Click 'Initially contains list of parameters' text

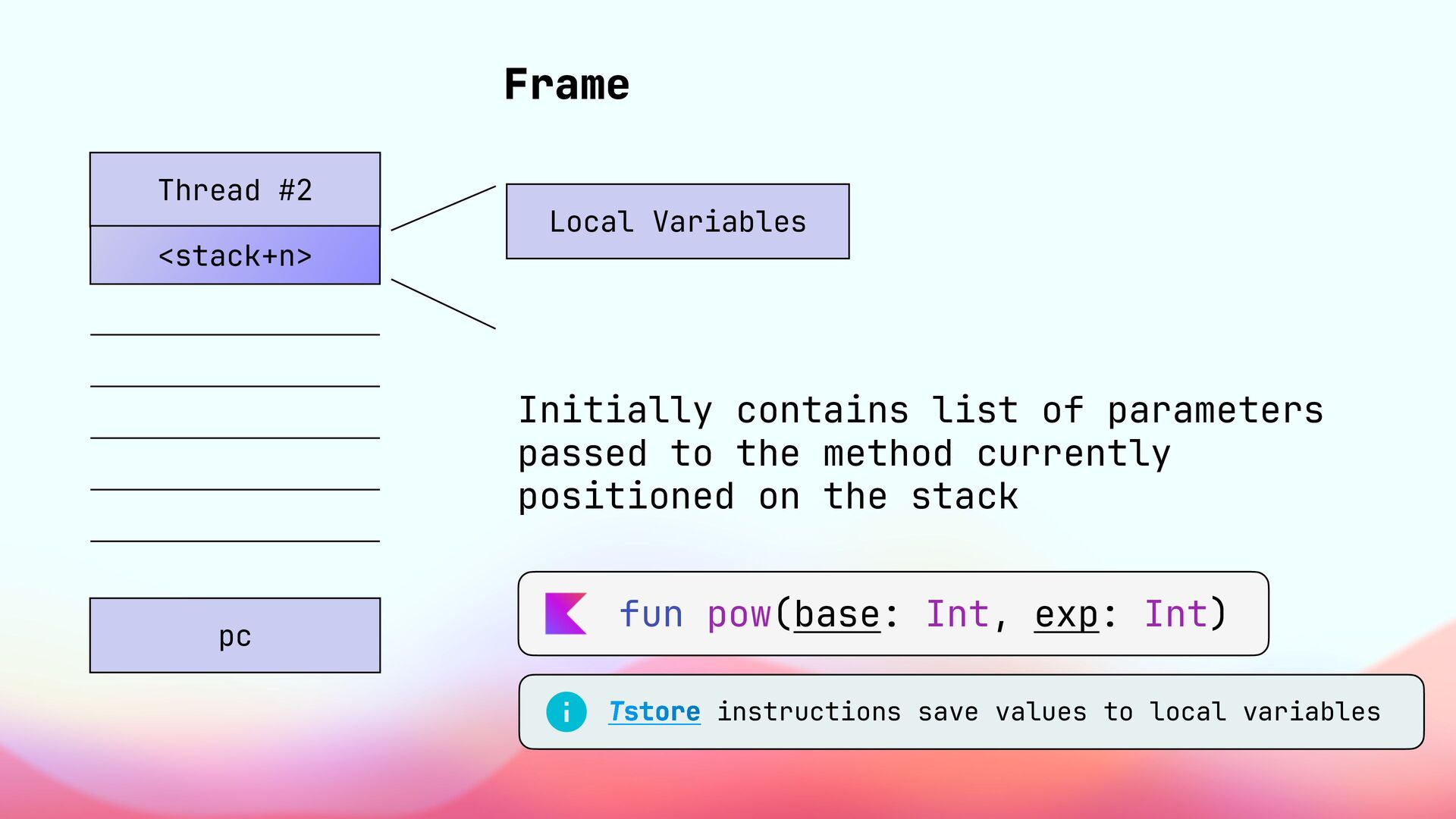click(921, 410)
